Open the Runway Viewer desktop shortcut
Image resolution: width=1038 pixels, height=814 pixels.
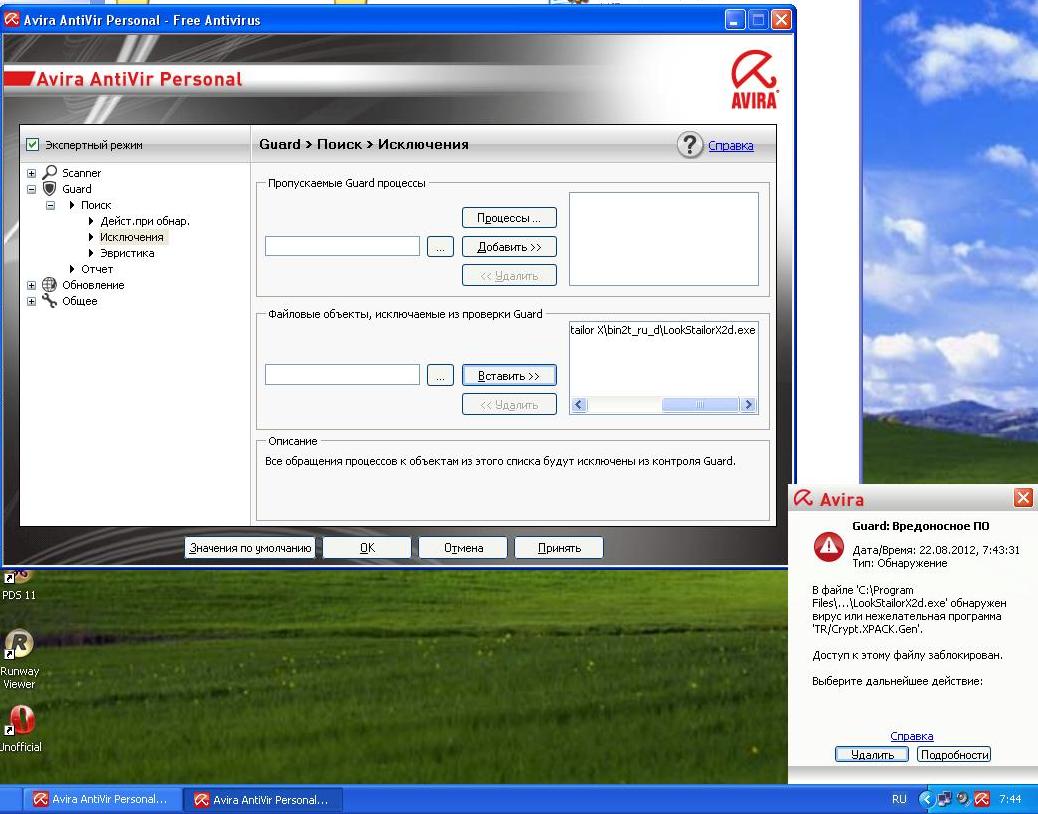(19, 658)
